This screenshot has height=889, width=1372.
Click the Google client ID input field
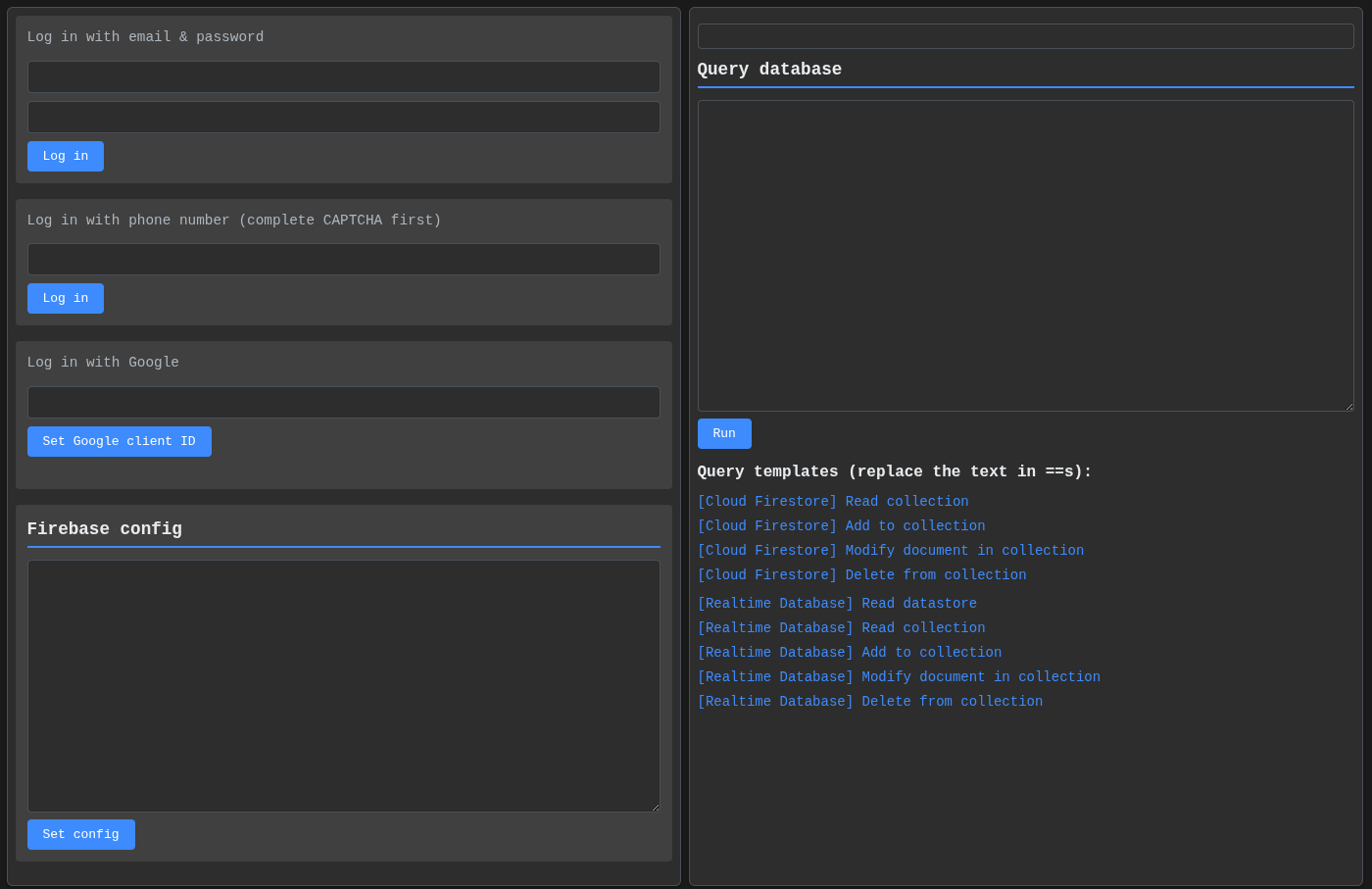(x=343, y=402)
